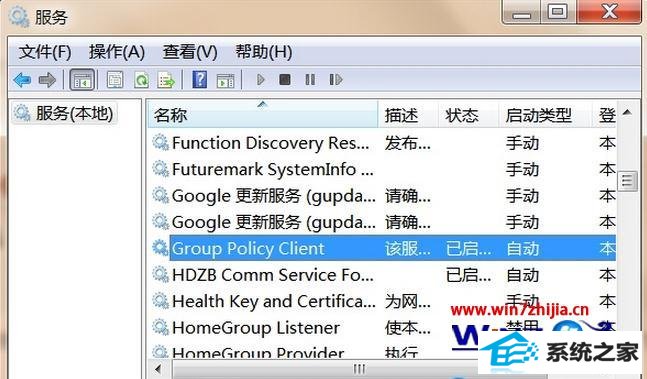The height and width of the screenshot is (379, 647).
Task: Click the Services gear icon in title bar
Action: pos(19,17)
